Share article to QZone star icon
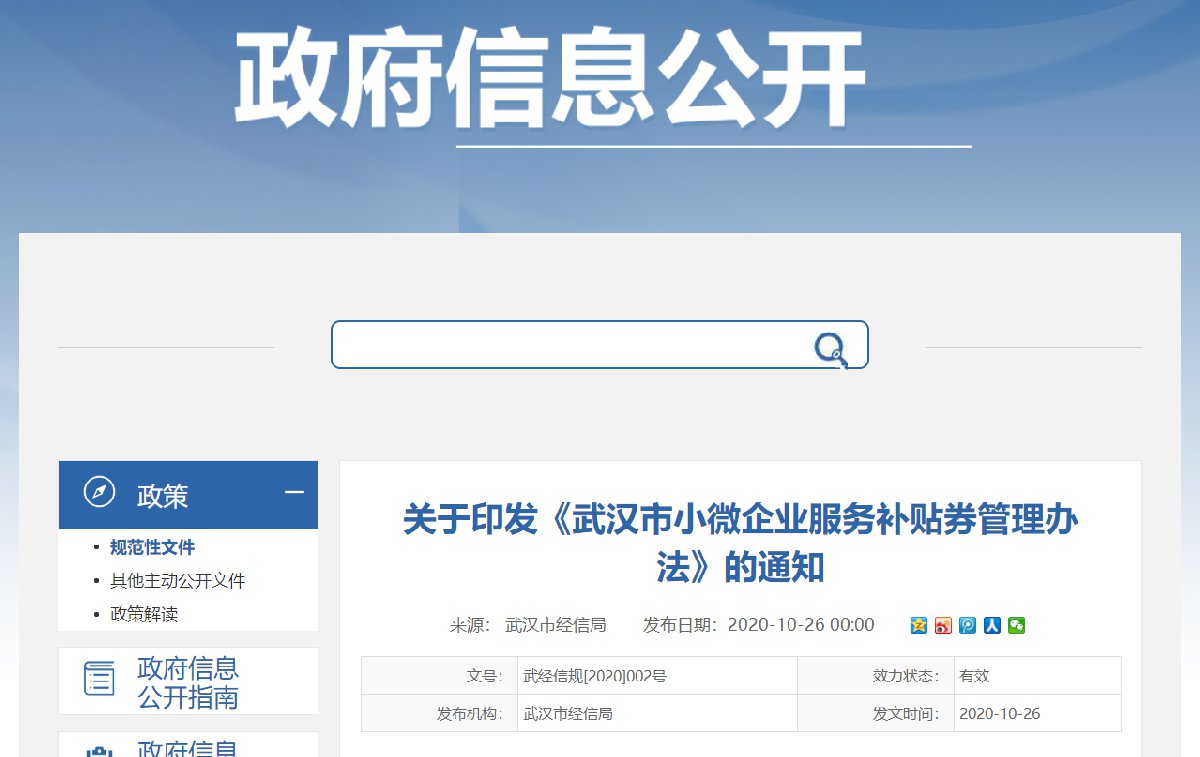This screenshot has width=1200, height=757. tap(919, 626)
